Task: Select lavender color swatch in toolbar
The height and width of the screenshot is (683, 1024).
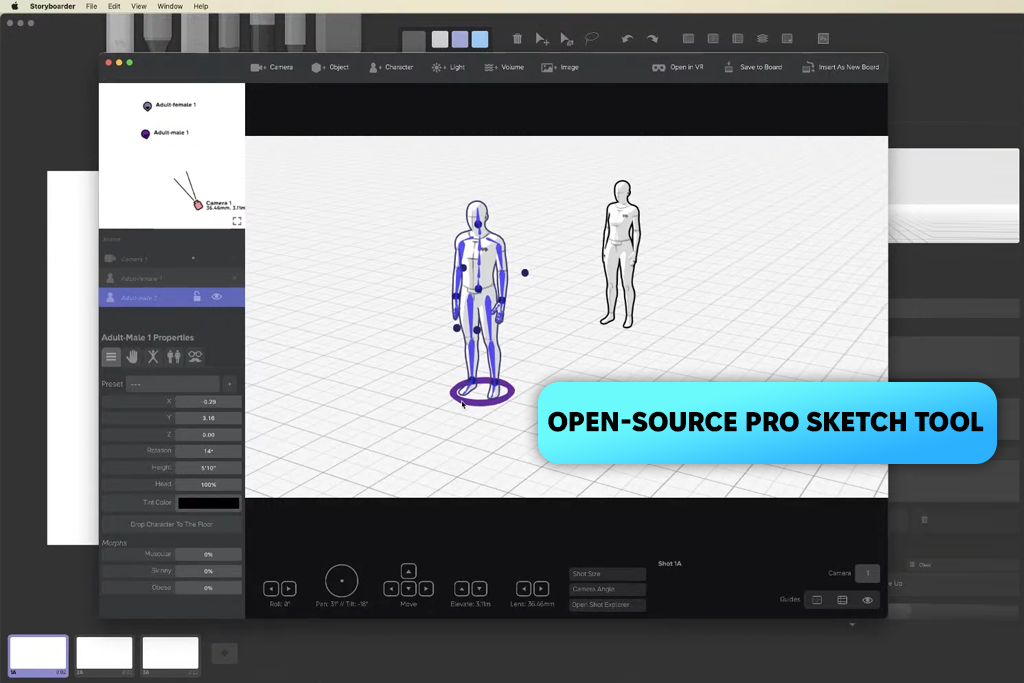Action: 460,39
